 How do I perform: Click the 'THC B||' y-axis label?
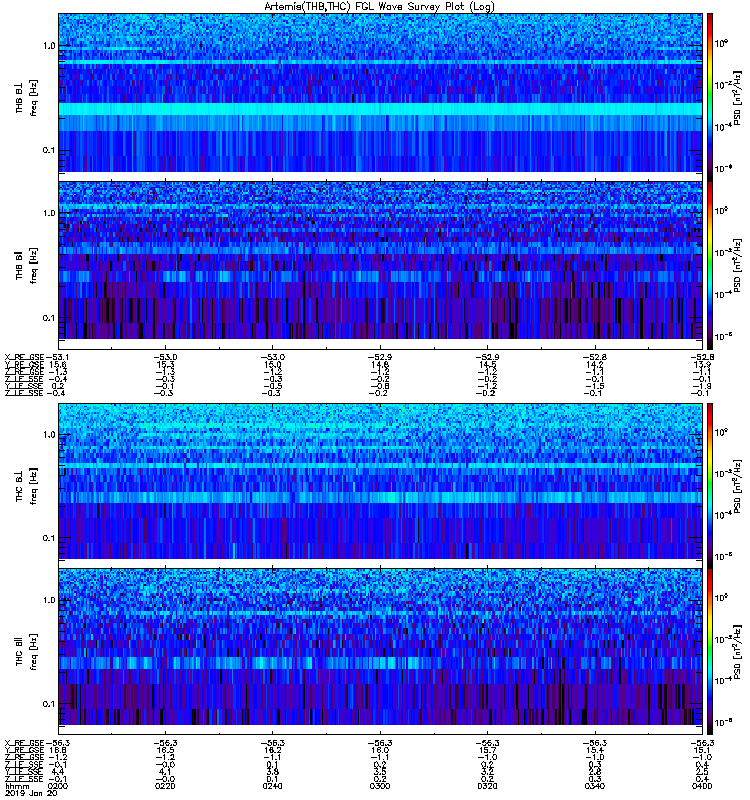pos(19,651)
